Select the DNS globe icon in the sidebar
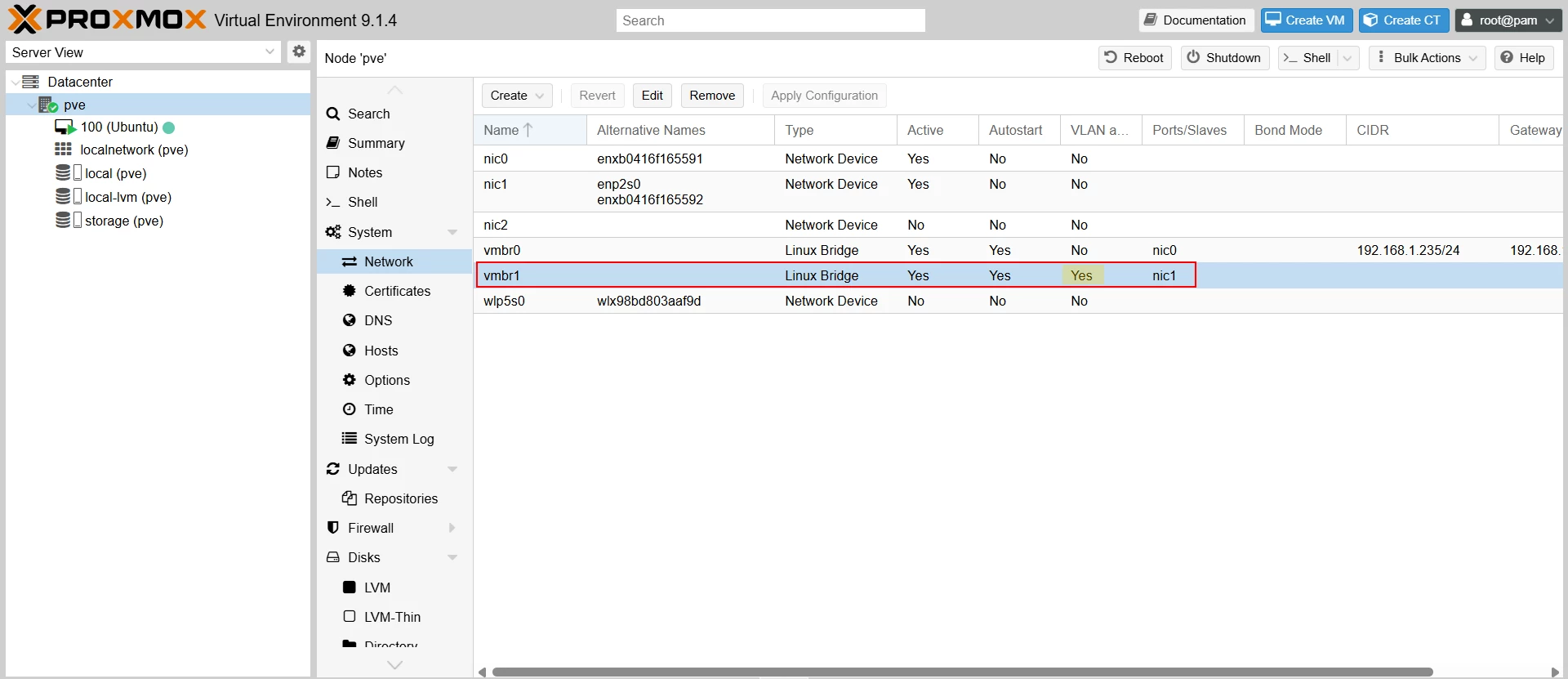Screen dimensions: 1568x679 click(x=350, y=320)
